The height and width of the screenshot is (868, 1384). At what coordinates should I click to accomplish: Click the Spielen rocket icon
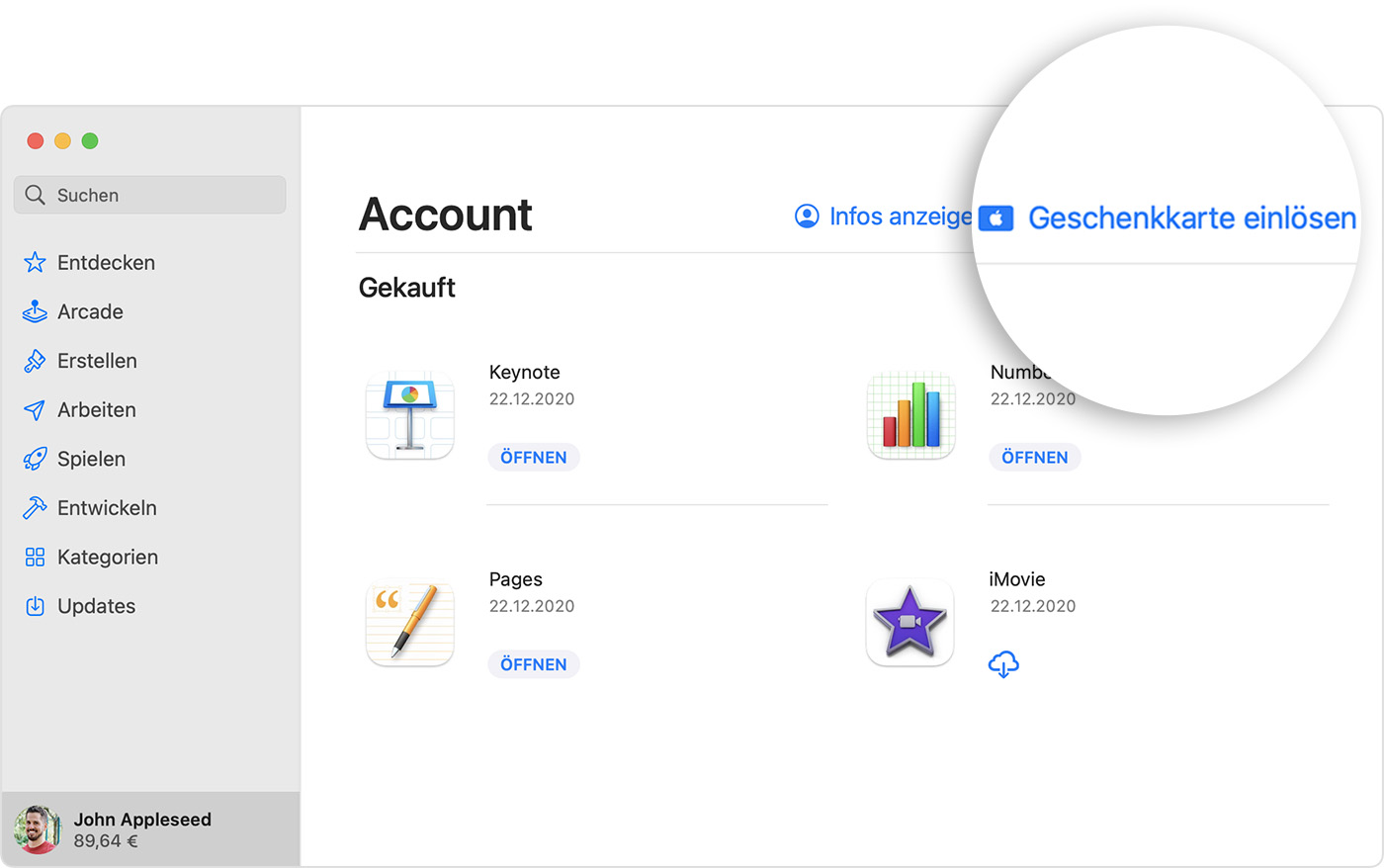(x=35, y=459)
